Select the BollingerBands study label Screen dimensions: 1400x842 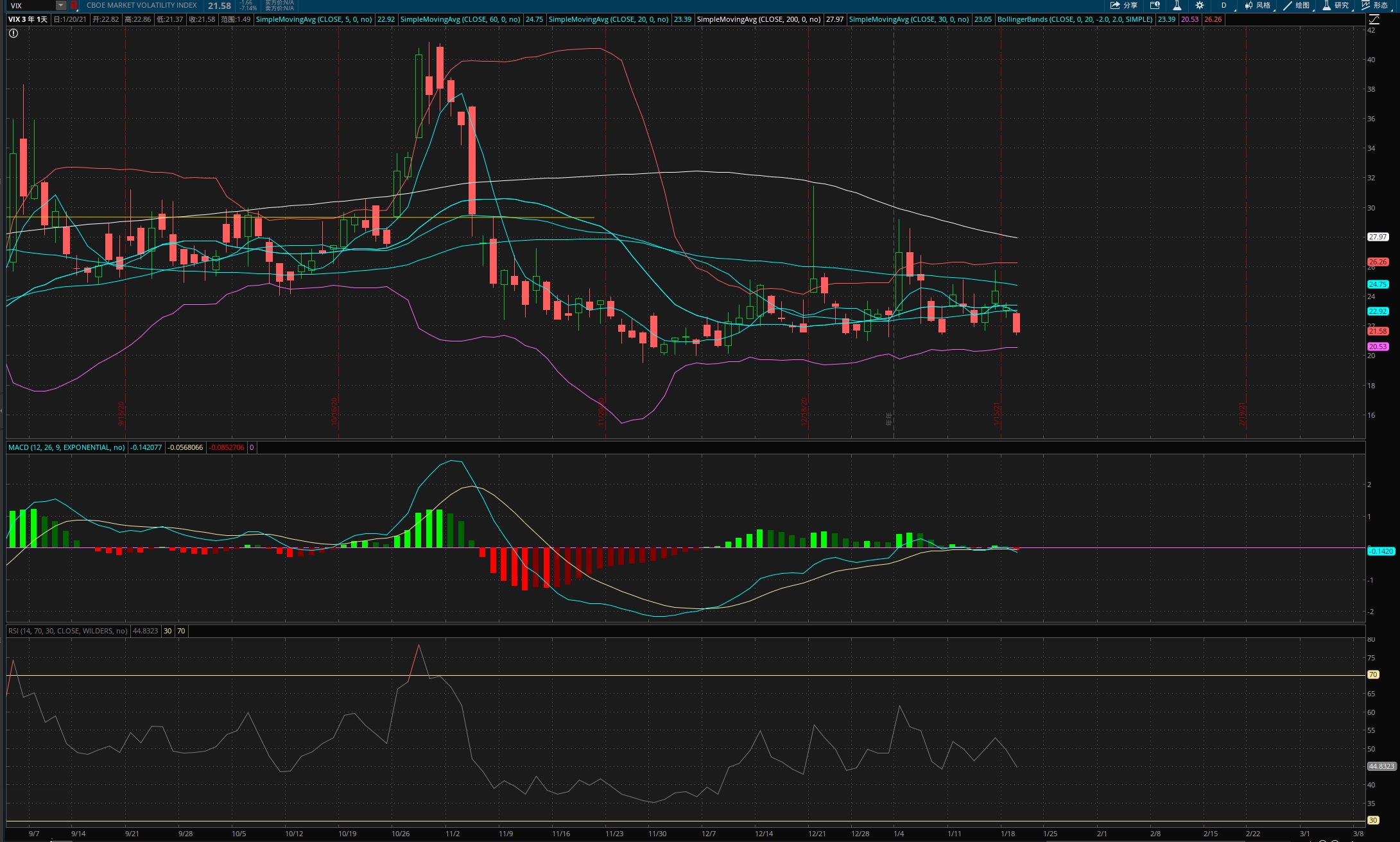tap(1075, 19)
